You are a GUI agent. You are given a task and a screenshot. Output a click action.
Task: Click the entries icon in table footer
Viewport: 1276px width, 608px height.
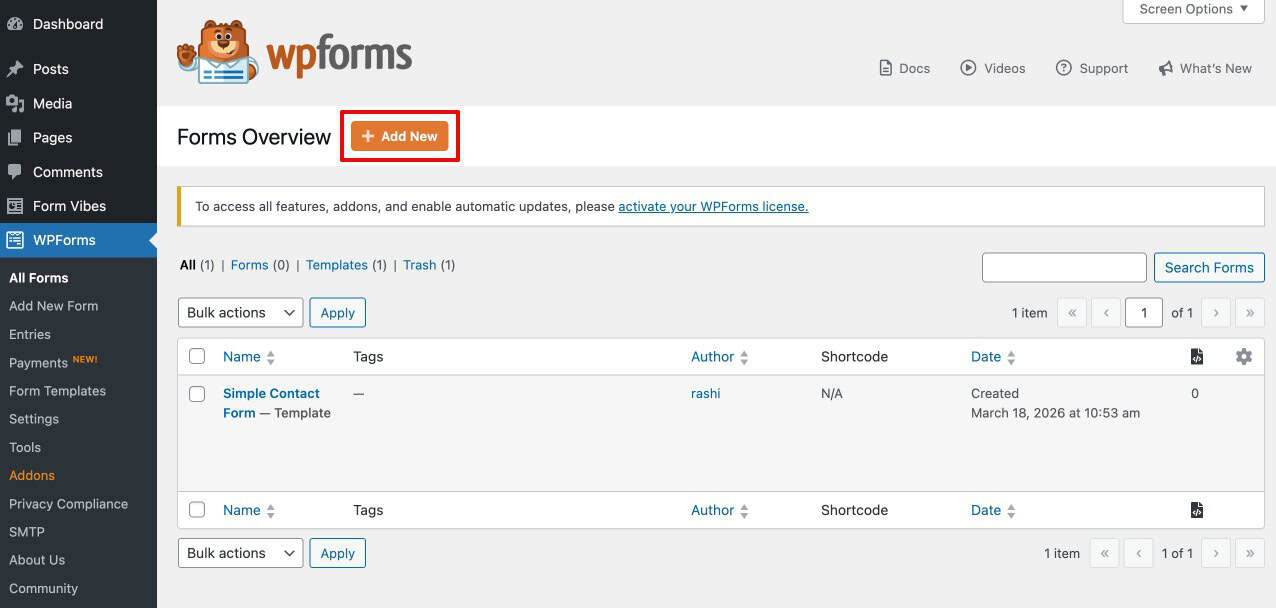1197,510
